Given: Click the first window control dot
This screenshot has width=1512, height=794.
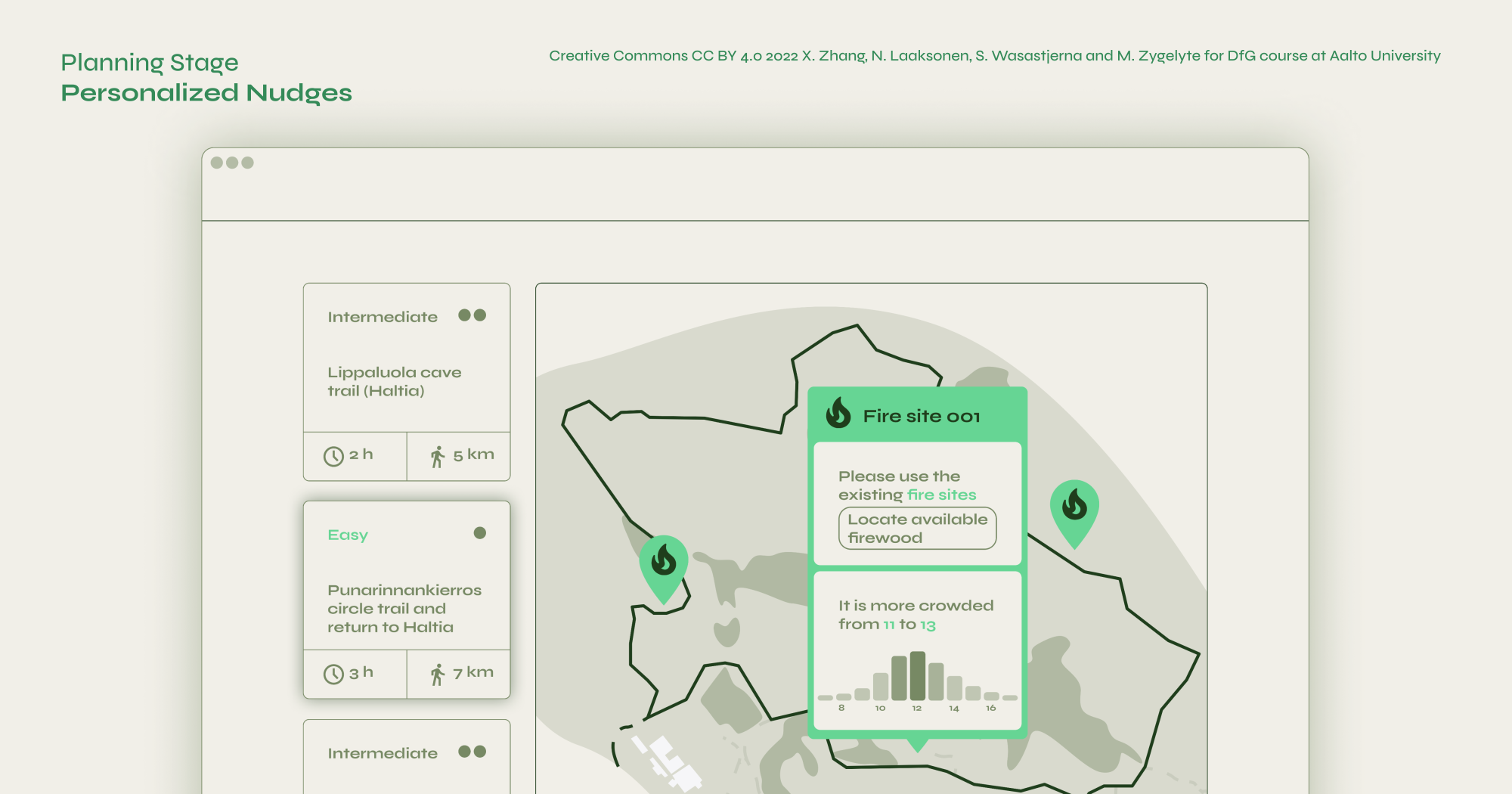Looking at the screenshot, I should click(217, 163).
